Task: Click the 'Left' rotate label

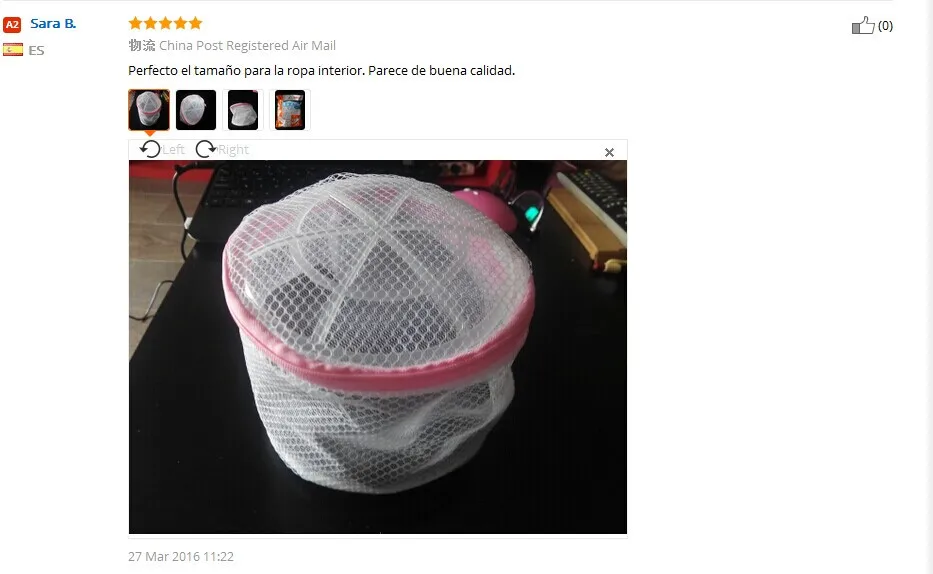Action: tap(173, 150)
